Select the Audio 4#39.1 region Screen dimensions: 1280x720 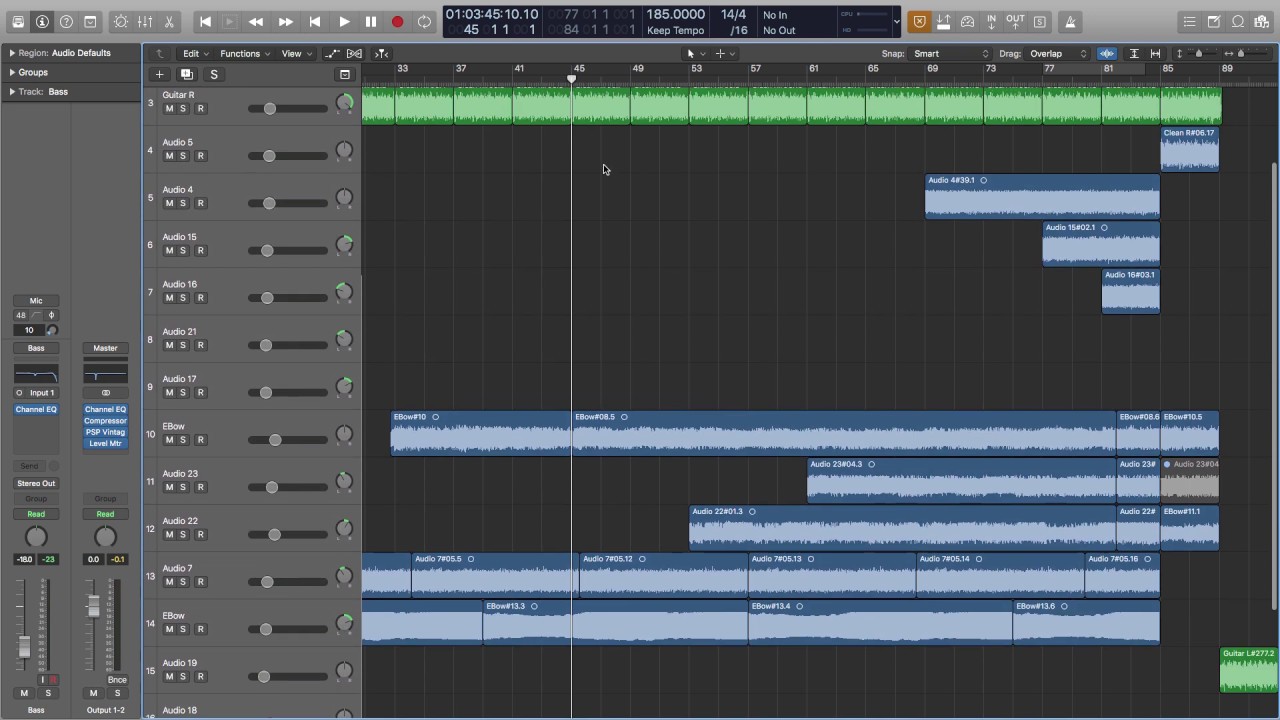(1042, 197)
